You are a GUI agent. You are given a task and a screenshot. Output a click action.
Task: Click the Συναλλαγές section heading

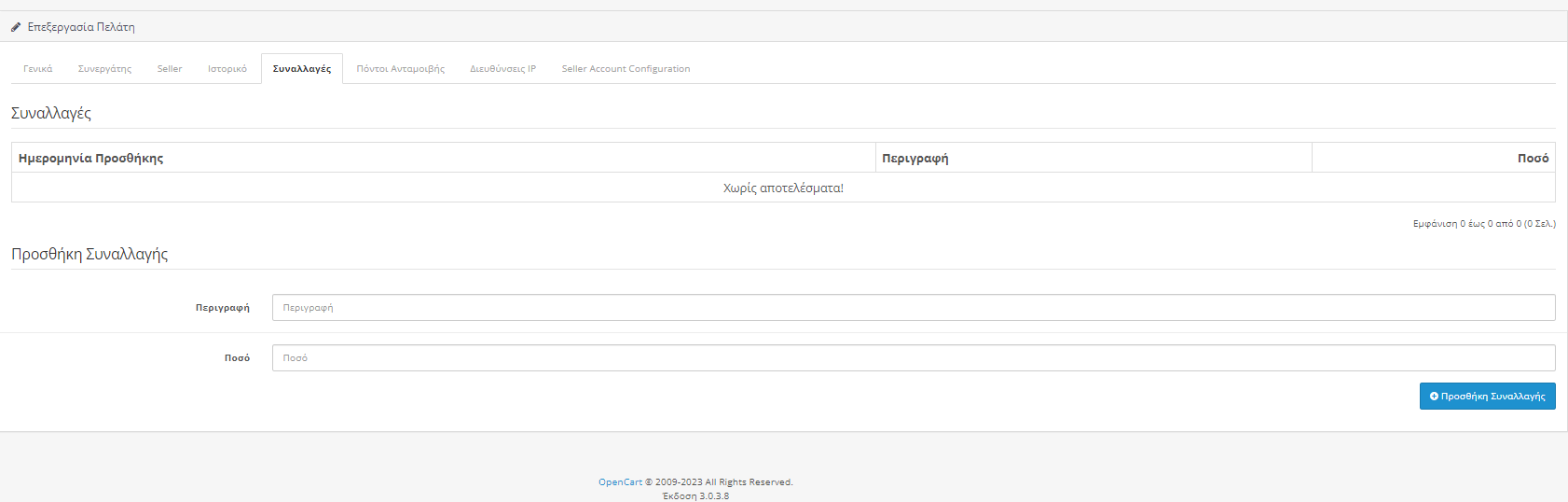coord(51,113)
